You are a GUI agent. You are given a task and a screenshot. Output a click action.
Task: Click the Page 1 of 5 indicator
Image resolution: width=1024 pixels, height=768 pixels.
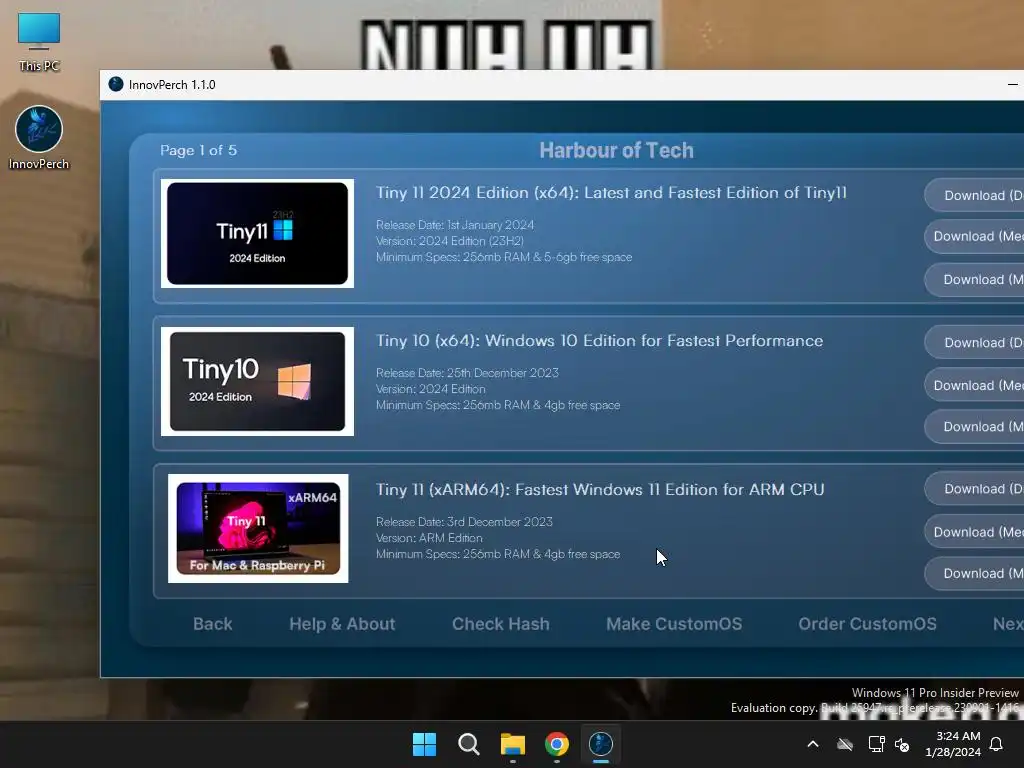(x=199, y=150)
